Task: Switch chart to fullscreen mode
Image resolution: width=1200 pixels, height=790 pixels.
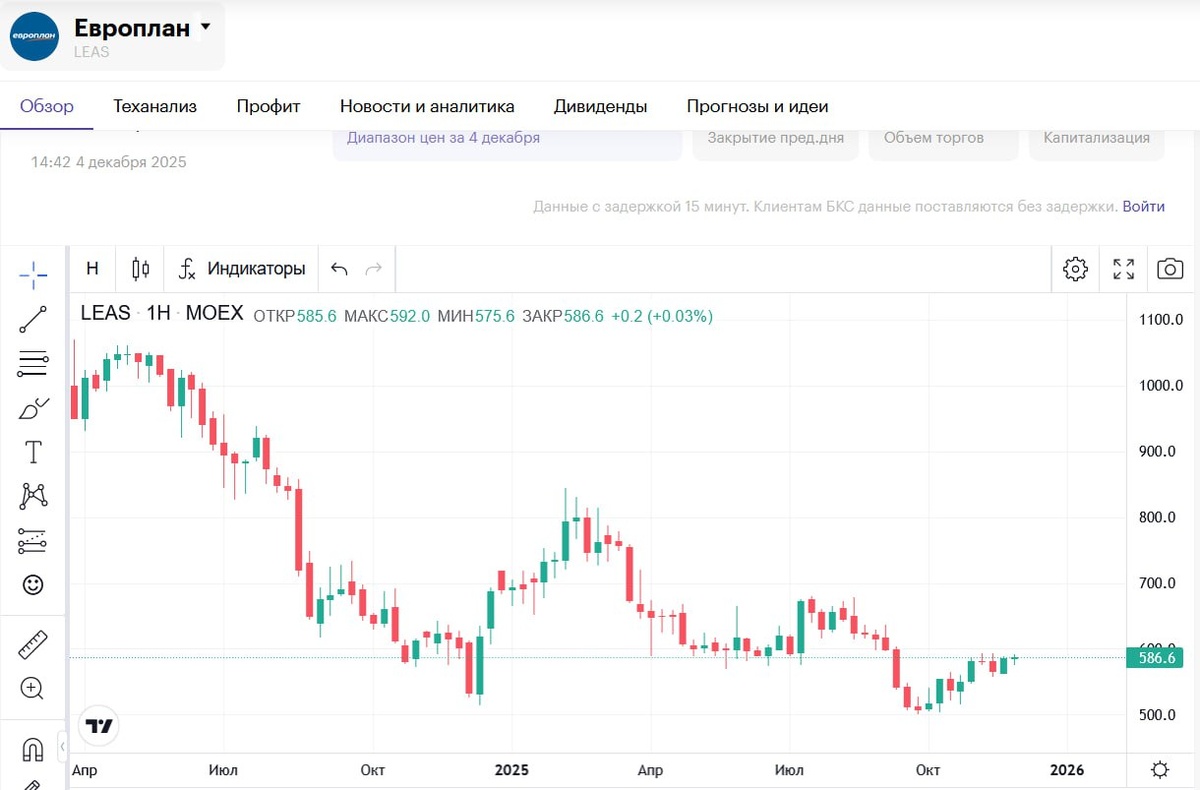Action: pyautogui.click(x=1123, y=268)
